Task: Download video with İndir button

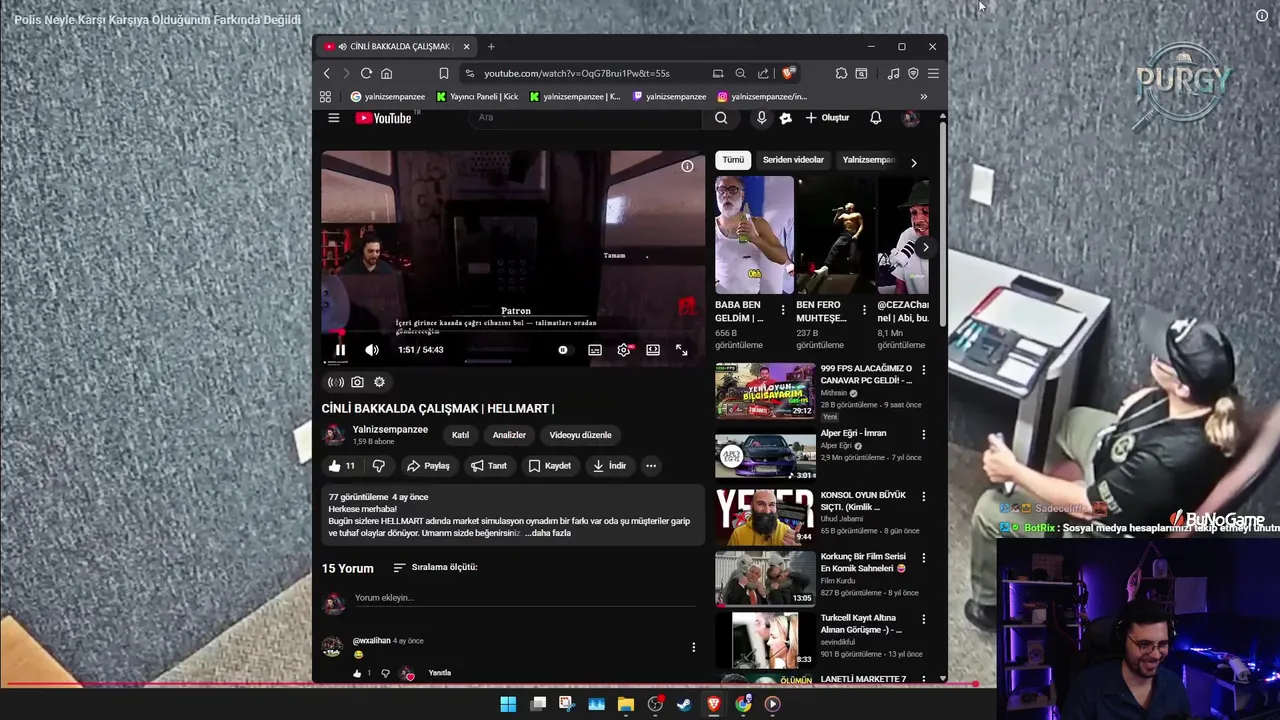Action: click(x=609, y=466)
